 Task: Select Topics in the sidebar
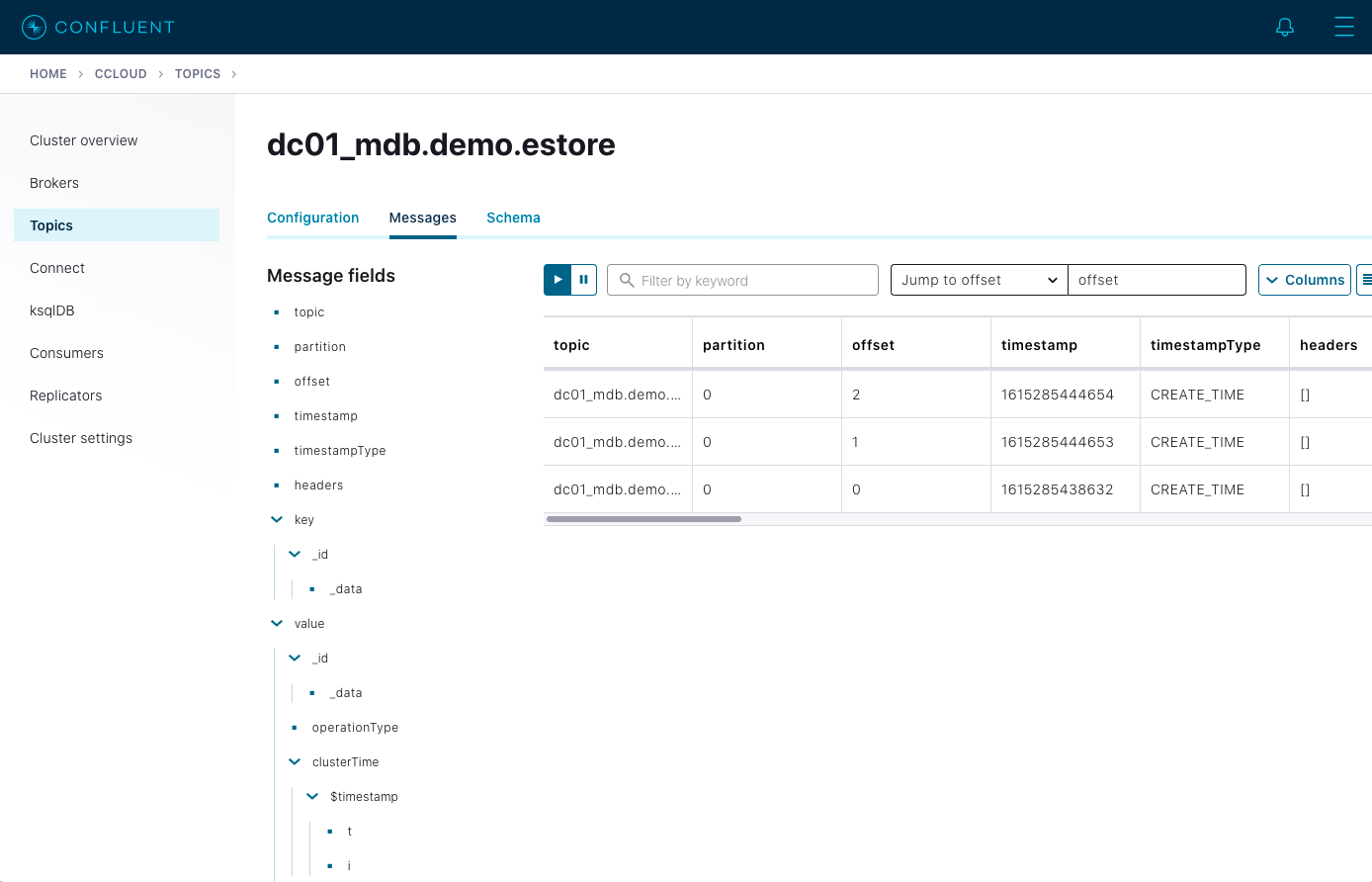coord(117,225)
